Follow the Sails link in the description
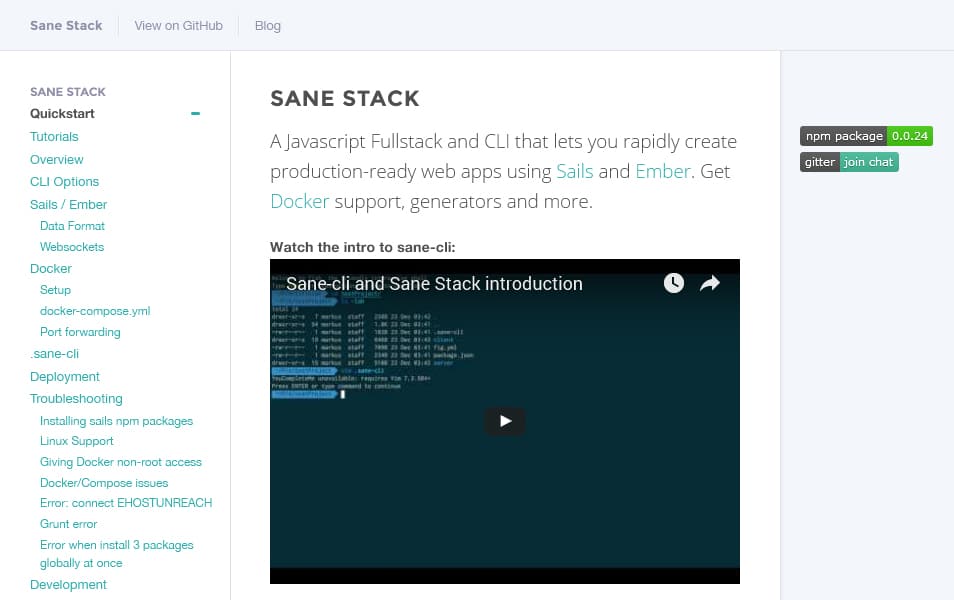 (x=574, y=172)
